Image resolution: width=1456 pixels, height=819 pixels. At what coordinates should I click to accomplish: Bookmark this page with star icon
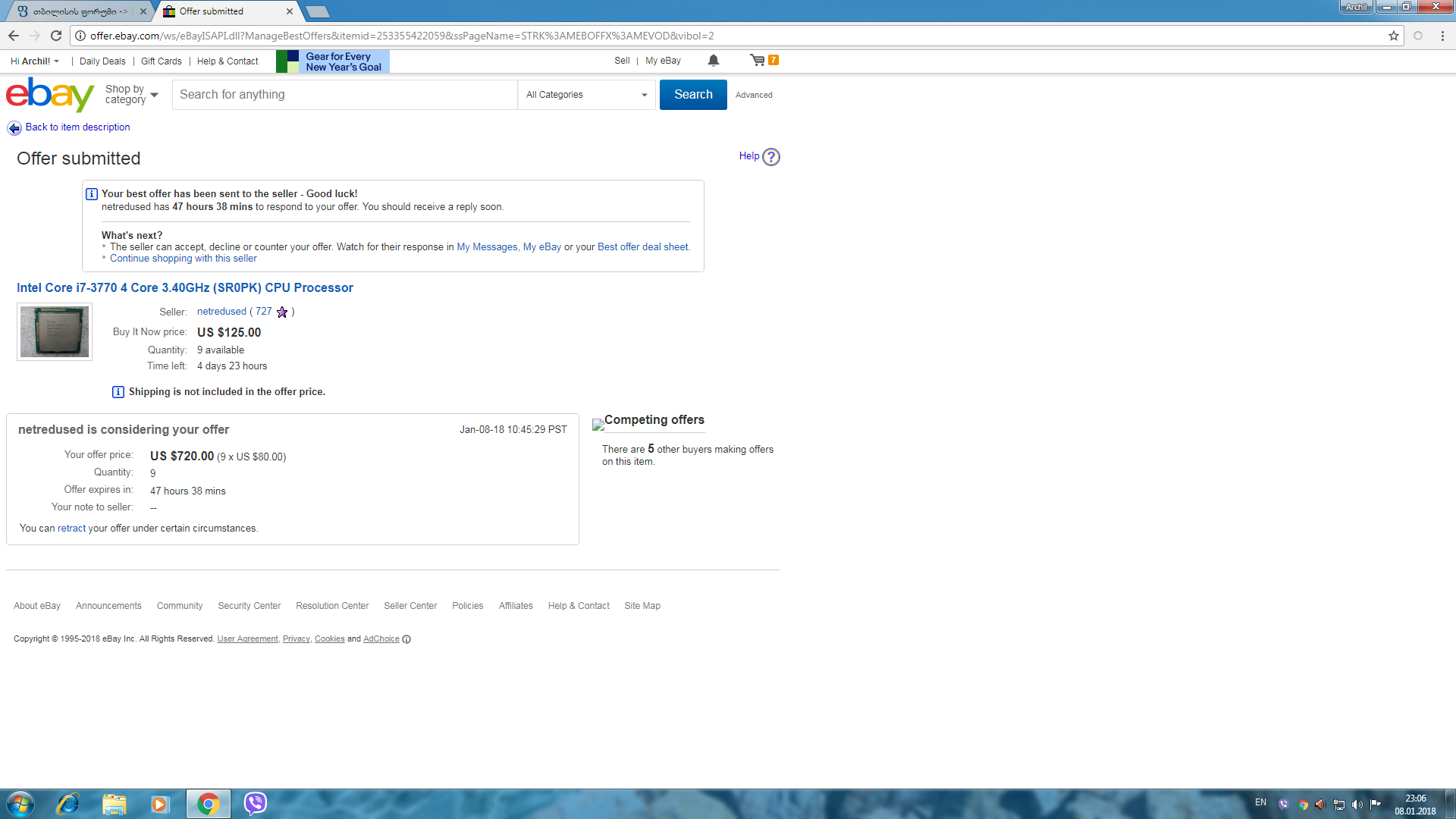(1393, 36)
